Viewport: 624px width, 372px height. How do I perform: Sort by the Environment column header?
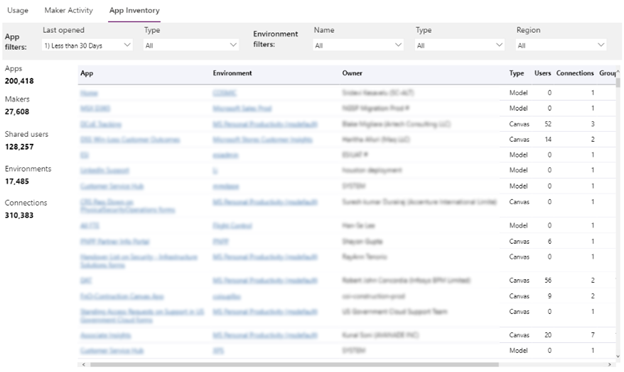[232, 73]
